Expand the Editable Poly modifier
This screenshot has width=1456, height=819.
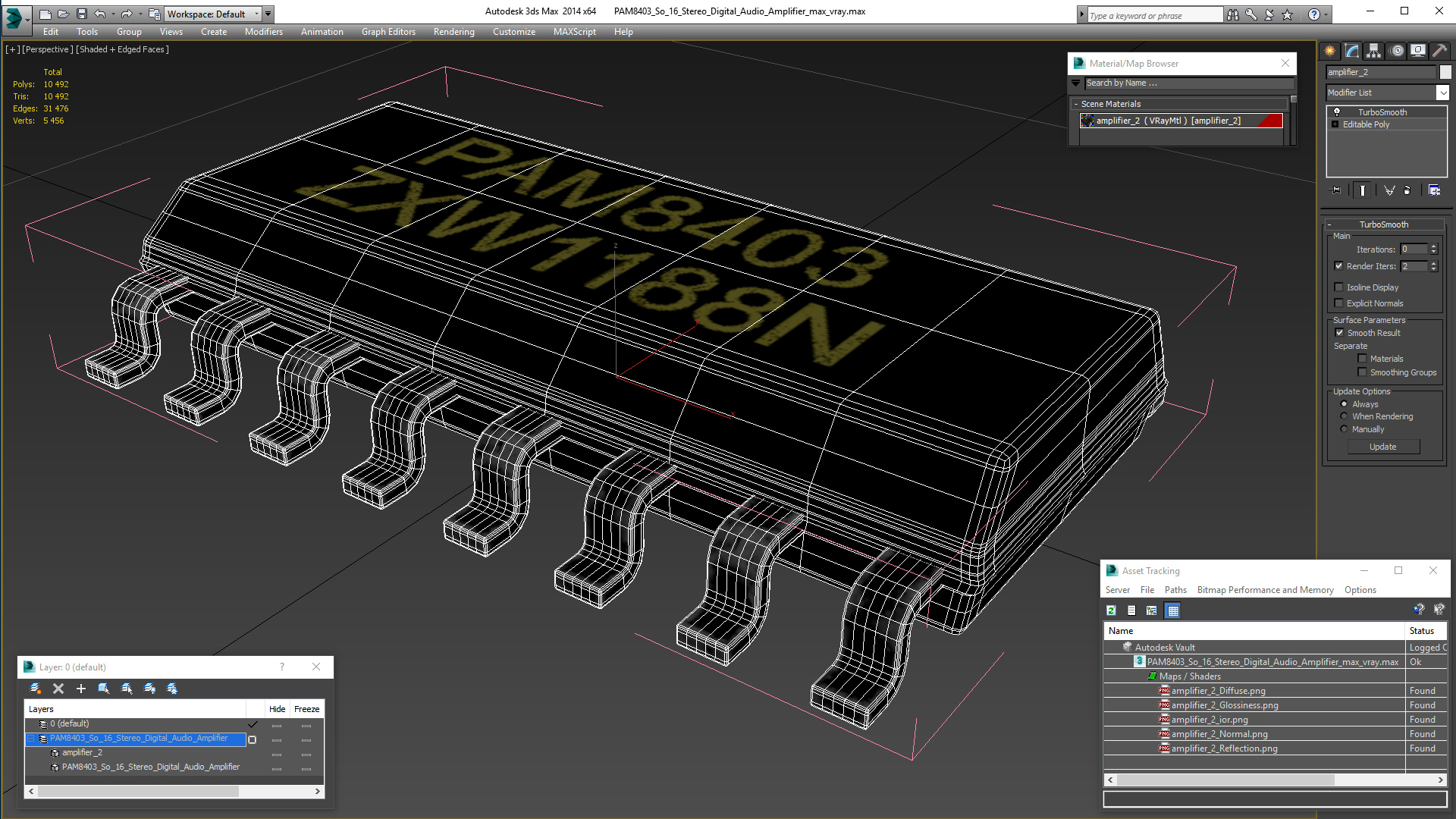tap(1335, 124)
